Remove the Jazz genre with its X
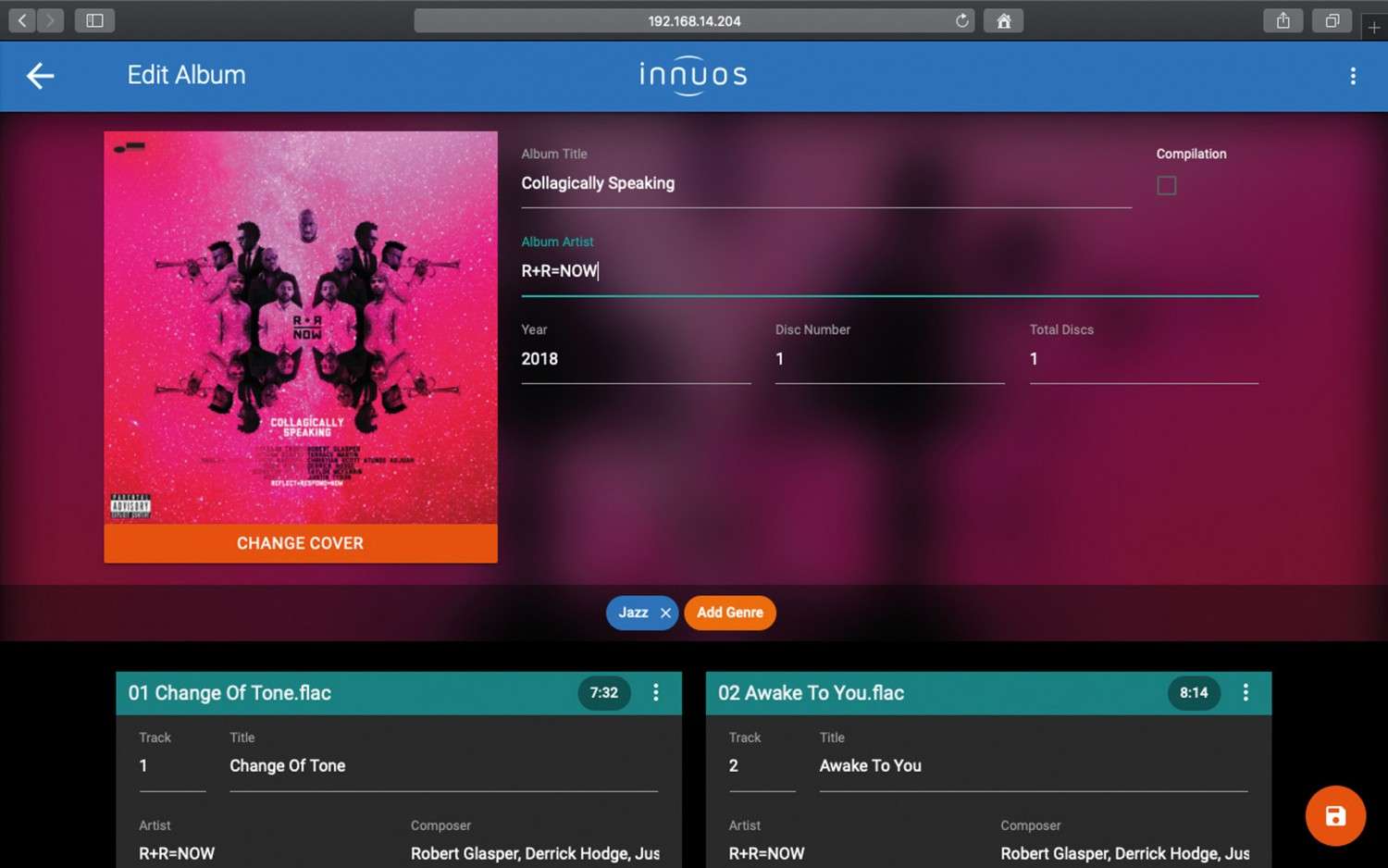This screenshot has width=1388, height=868. tap(665, 613)
